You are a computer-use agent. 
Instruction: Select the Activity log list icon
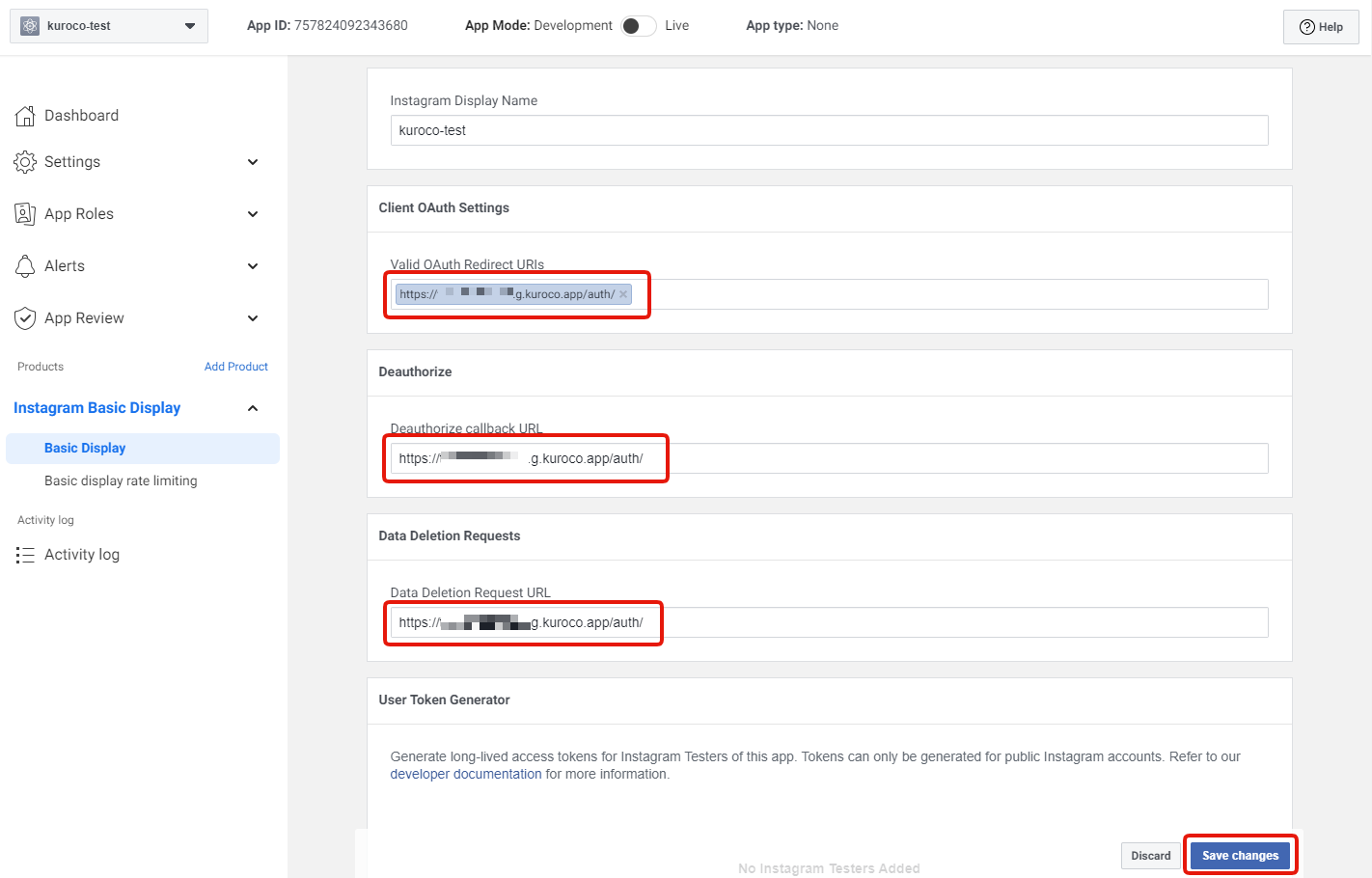click(x=25, y=554)
